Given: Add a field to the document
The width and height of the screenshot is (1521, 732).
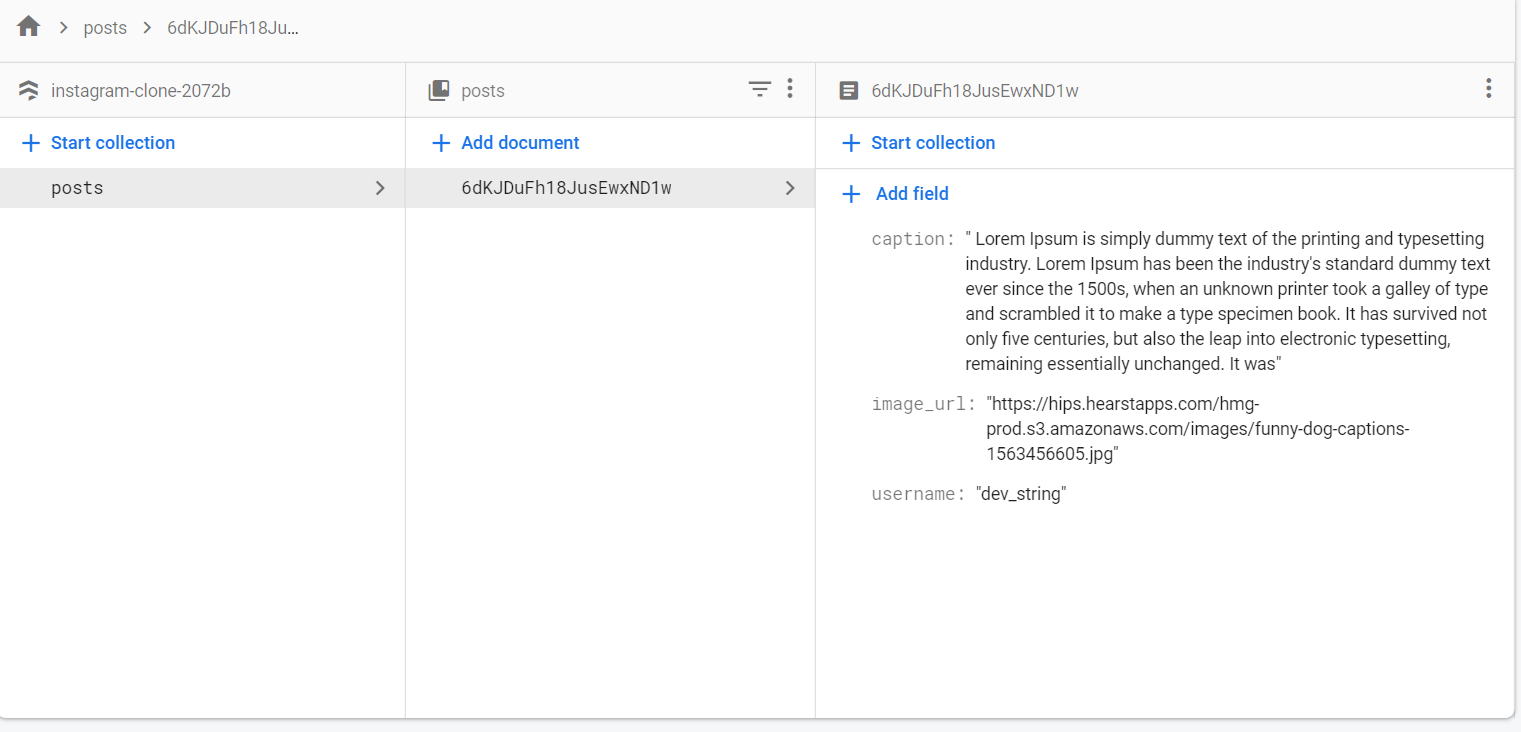Looking at the screenshot, I should click(x=912, y=194).
